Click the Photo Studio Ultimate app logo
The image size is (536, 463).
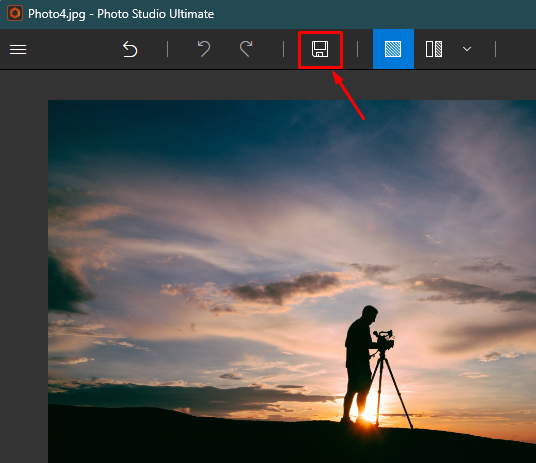(x=15, y=13)
